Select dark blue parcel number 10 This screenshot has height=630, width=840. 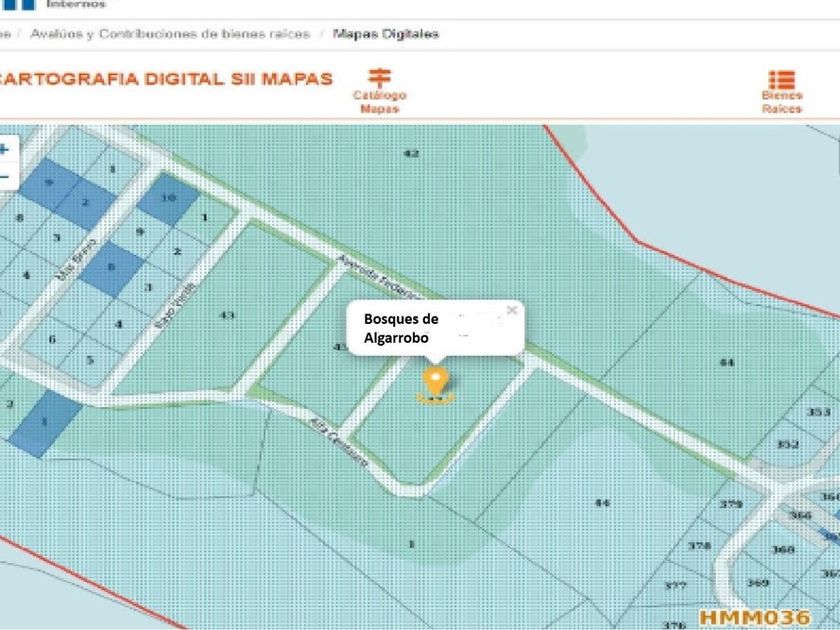point(168,199)
